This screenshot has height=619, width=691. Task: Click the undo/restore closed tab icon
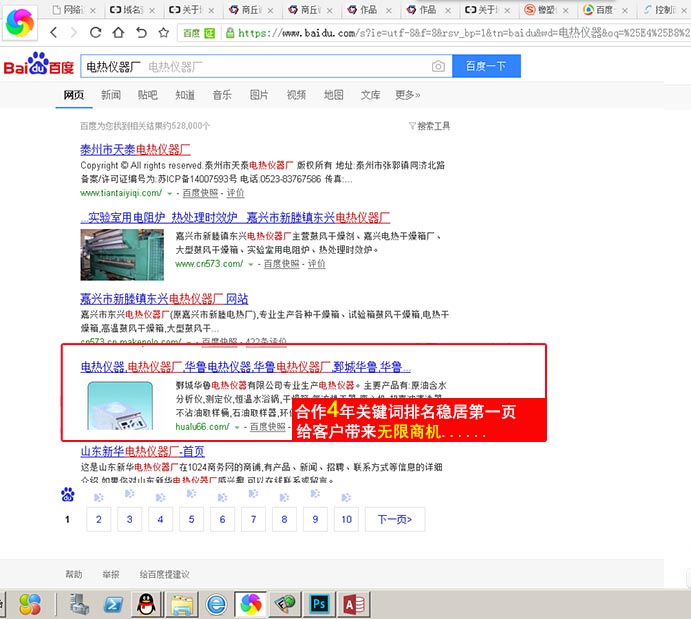coord(141,32)
